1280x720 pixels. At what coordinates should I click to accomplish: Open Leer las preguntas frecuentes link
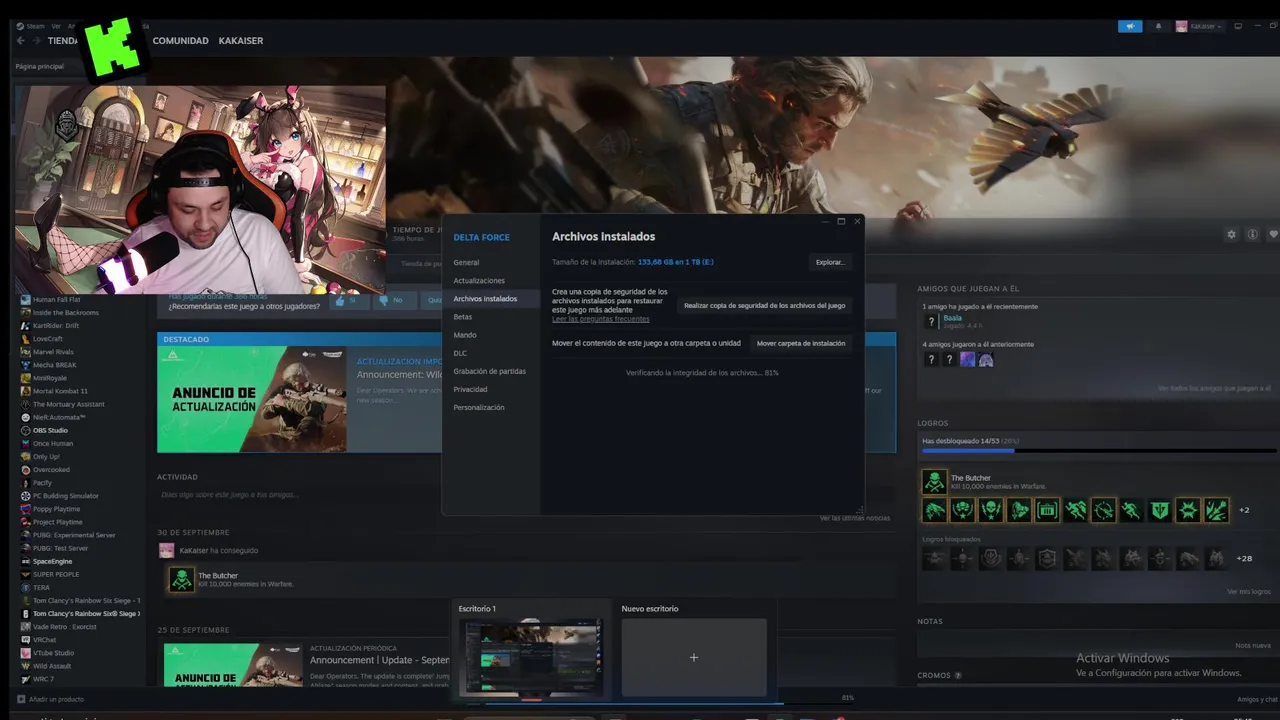pyautogui.click(x=600, y=319)
